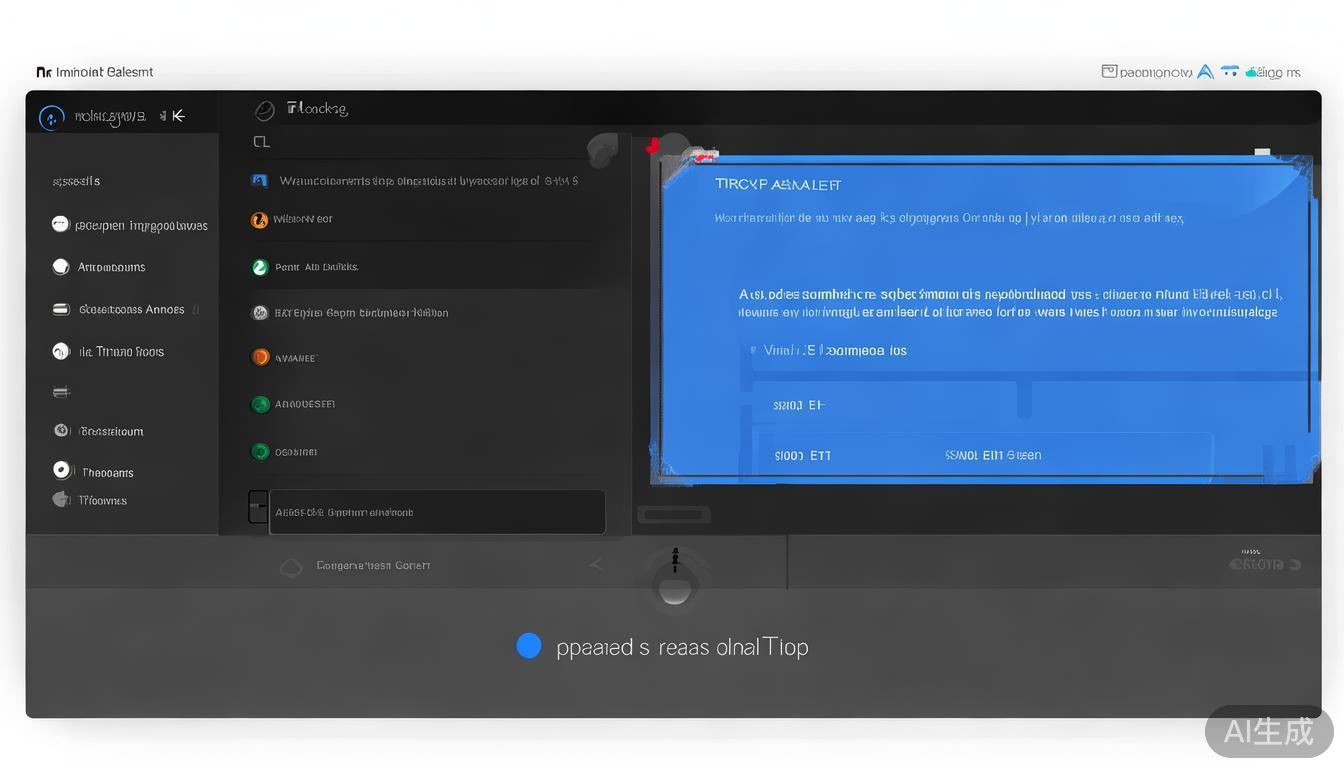The image size is (1344, 768).
Task: Open the 'SI00 ET' field in blue panel
Action: (800, 405)
